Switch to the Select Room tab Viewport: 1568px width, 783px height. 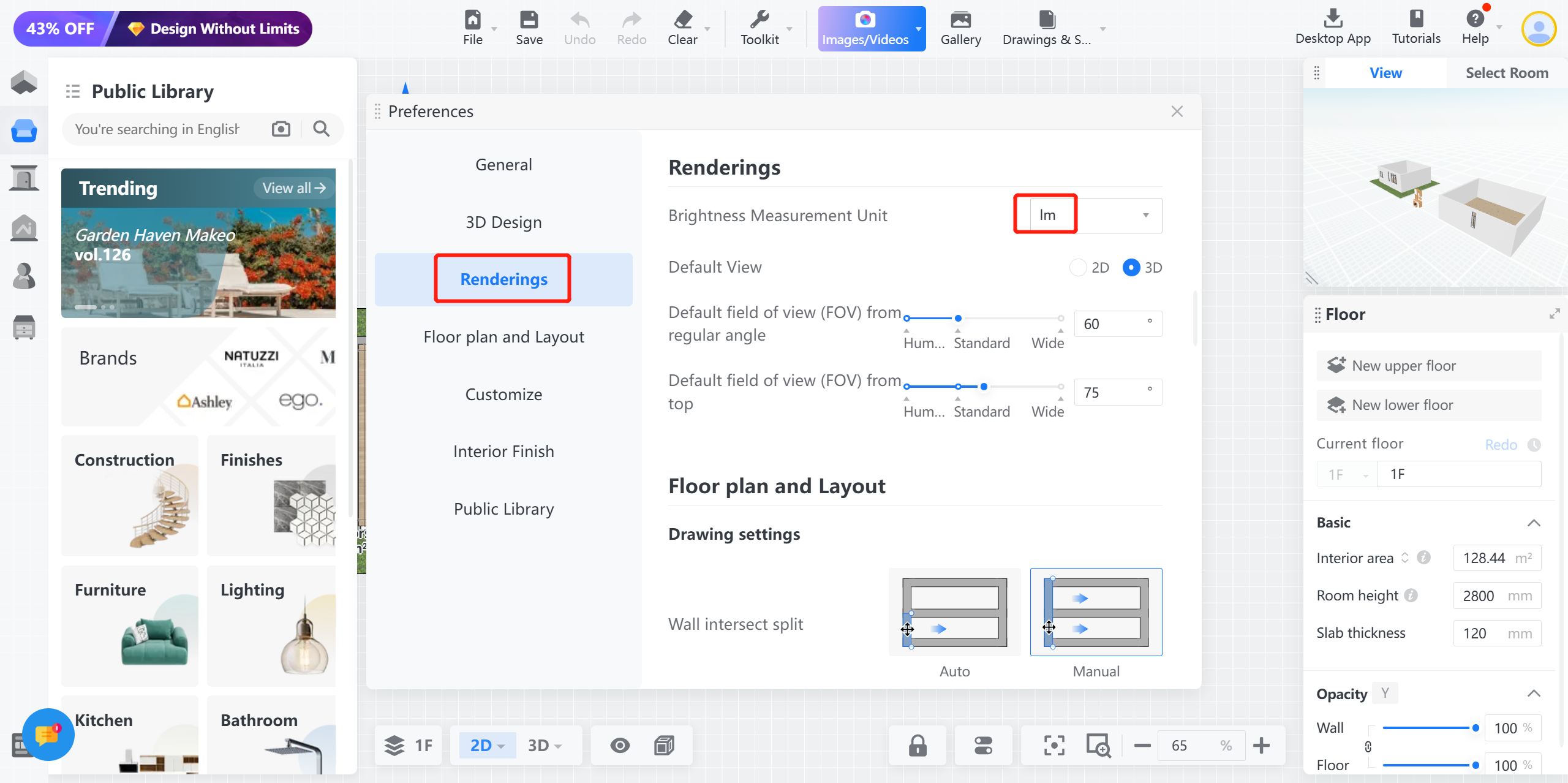tap(1507, 73)
